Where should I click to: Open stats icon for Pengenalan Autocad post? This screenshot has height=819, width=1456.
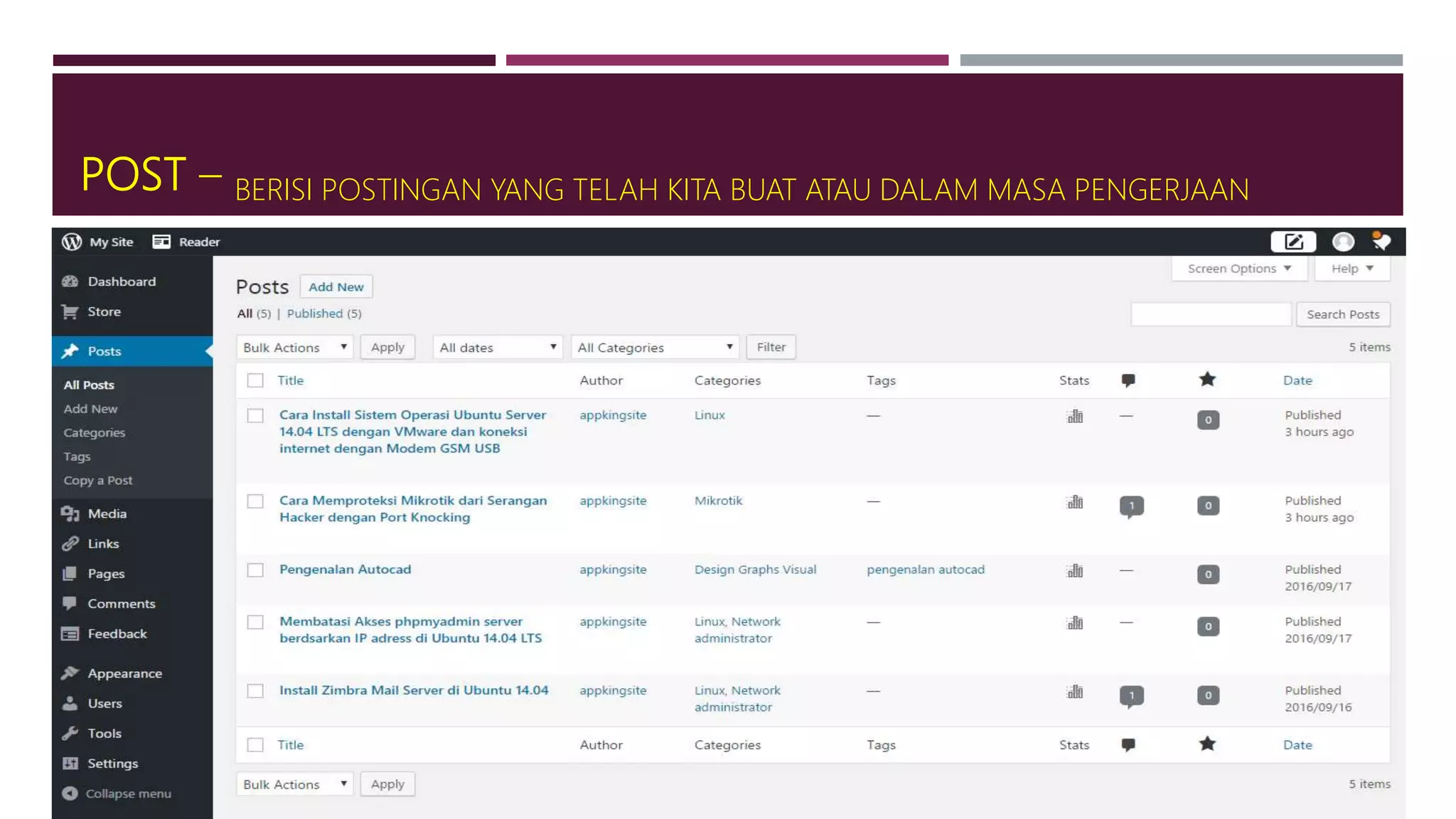click(1075, 570)
